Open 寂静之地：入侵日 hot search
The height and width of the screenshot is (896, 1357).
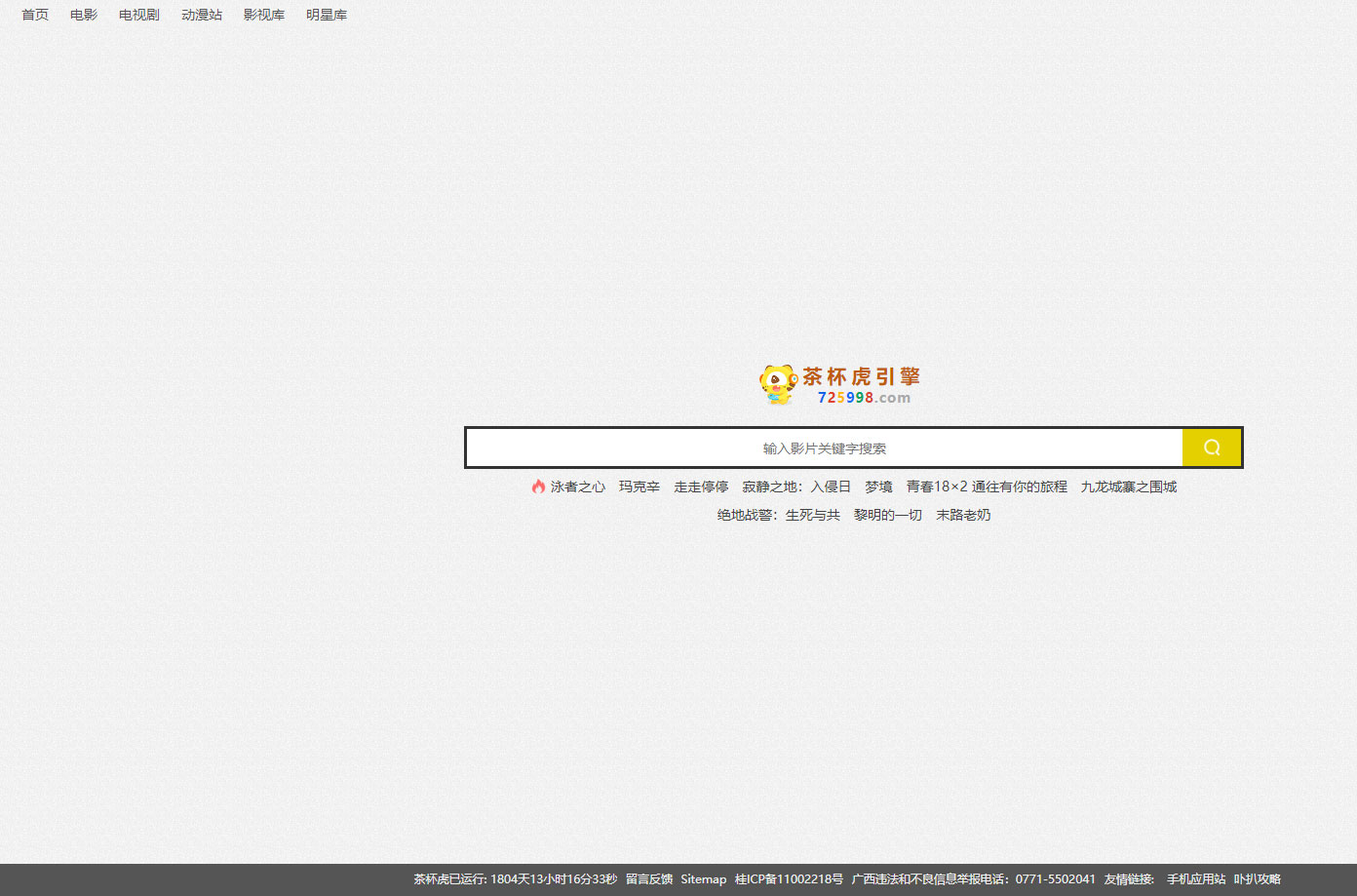(796, 487)
